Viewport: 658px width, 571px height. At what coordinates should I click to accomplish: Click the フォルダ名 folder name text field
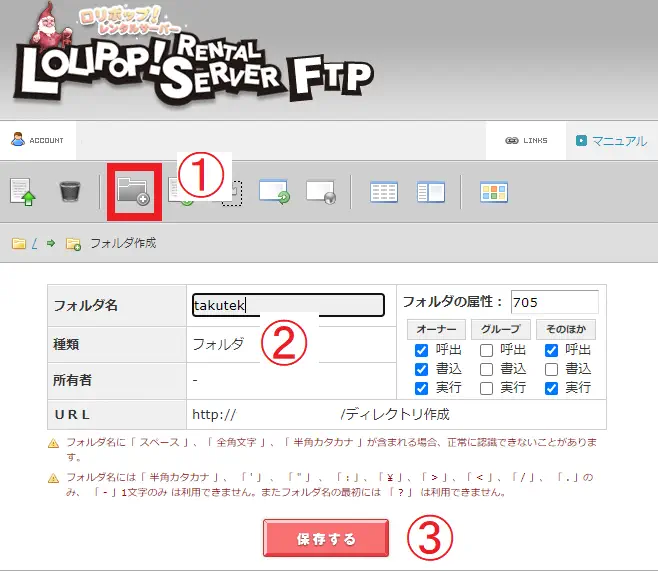point(288,305)
